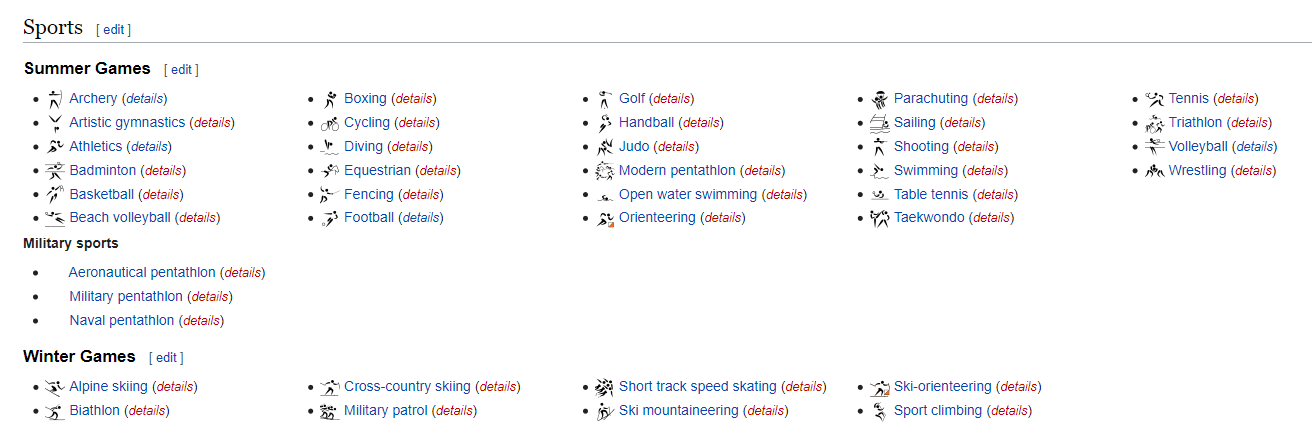The image size is (1312, 443).
Task: Edit the Summer Games subsection
Action: coord(181,70)
